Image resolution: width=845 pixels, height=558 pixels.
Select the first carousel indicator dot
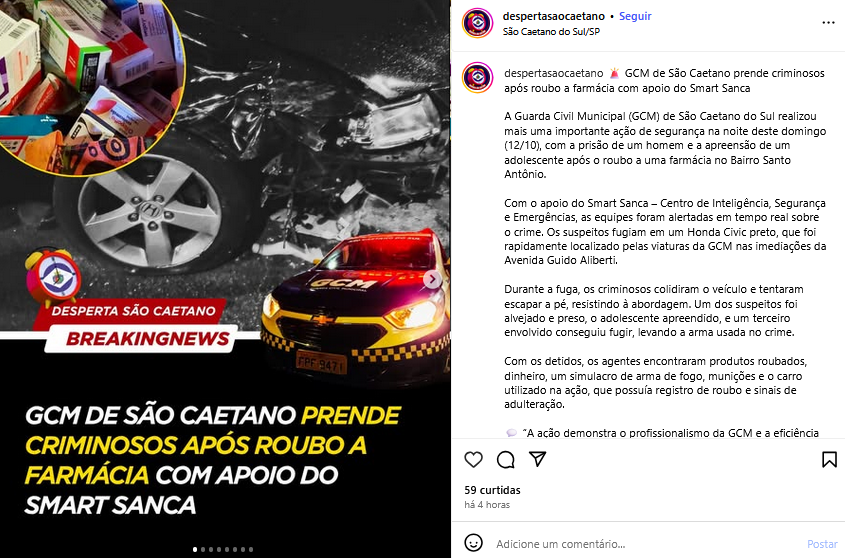click(195, 549)
